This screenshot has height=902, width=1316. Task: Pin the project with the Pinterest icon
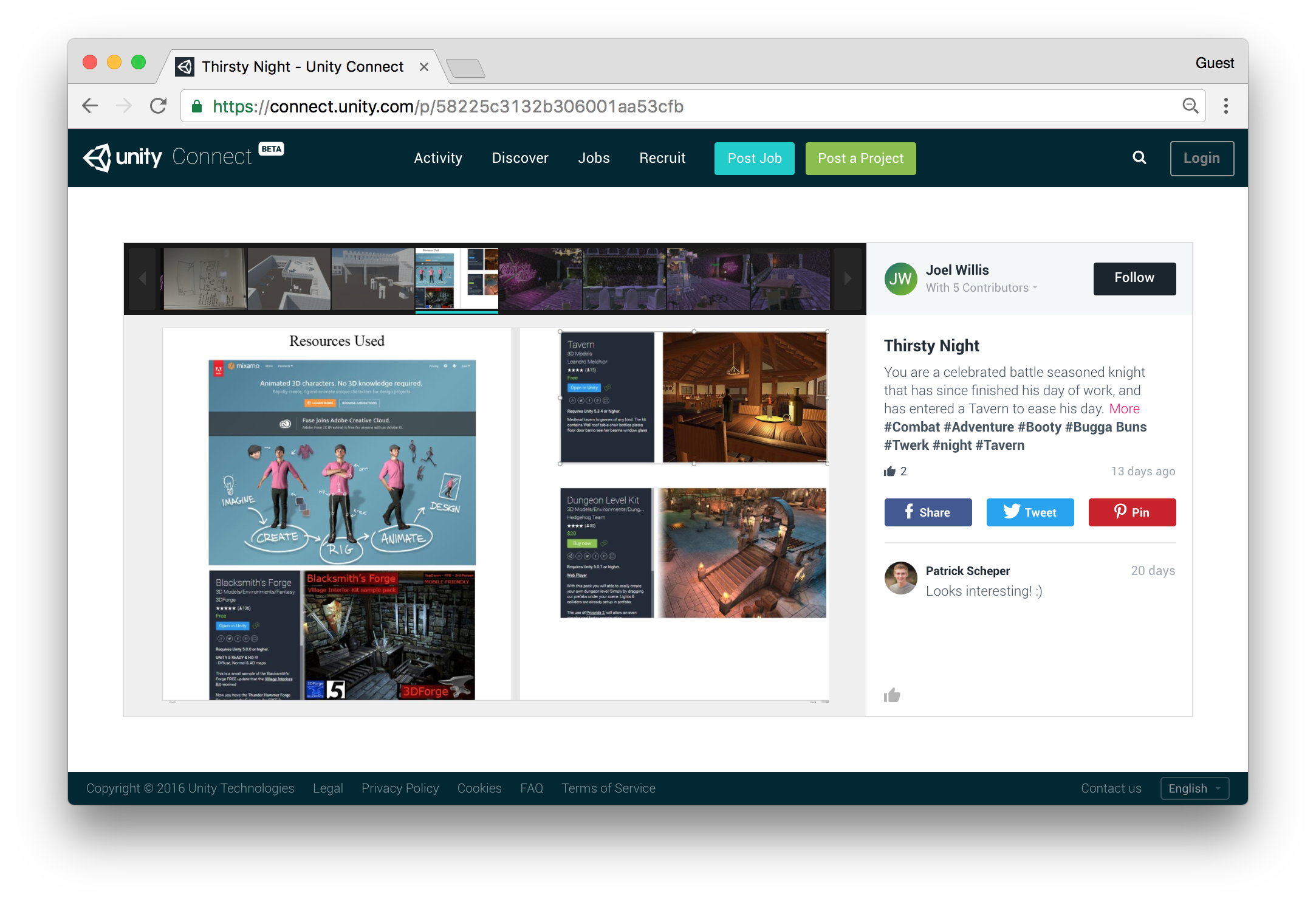1132,512
